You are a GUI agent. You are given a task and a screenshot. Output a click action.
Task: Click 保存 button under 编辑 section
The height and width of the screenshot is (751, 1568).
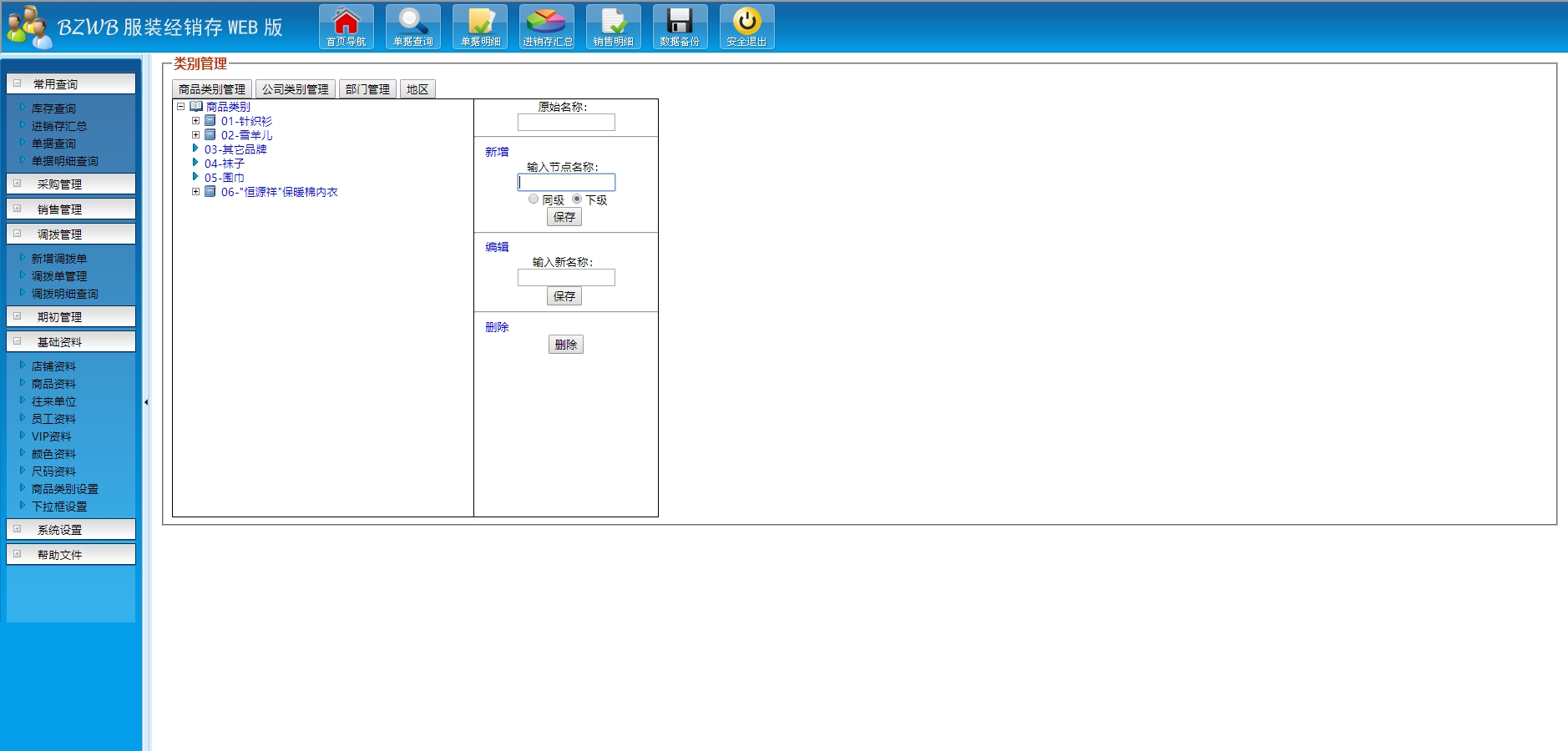(564, 296)
